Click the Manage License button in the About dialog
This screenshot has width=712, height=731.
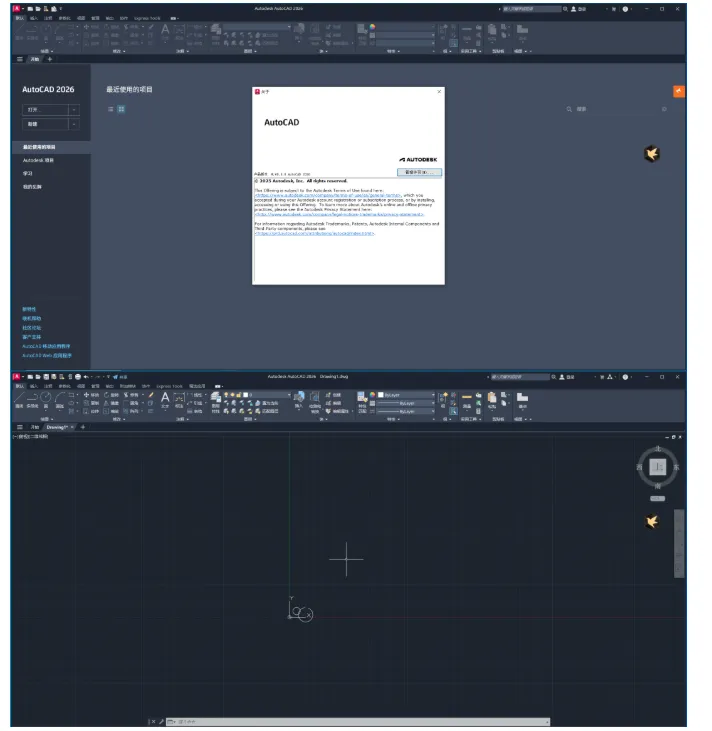419,172
